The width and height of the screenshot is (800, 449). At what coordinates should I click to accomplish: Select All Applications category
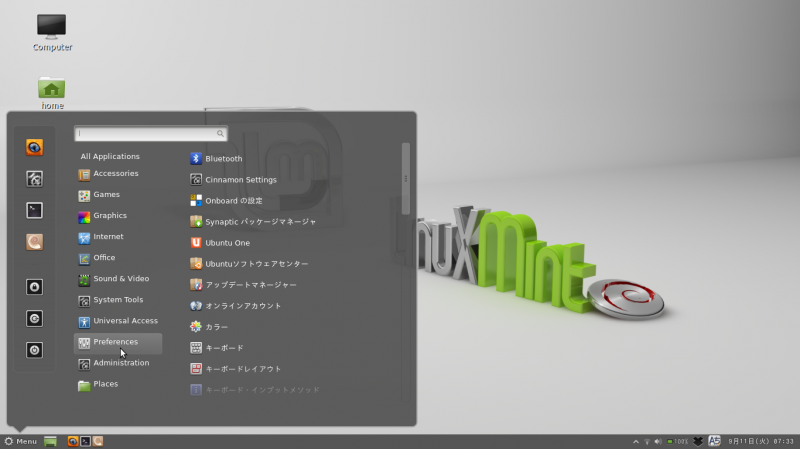tap(110, 156)
